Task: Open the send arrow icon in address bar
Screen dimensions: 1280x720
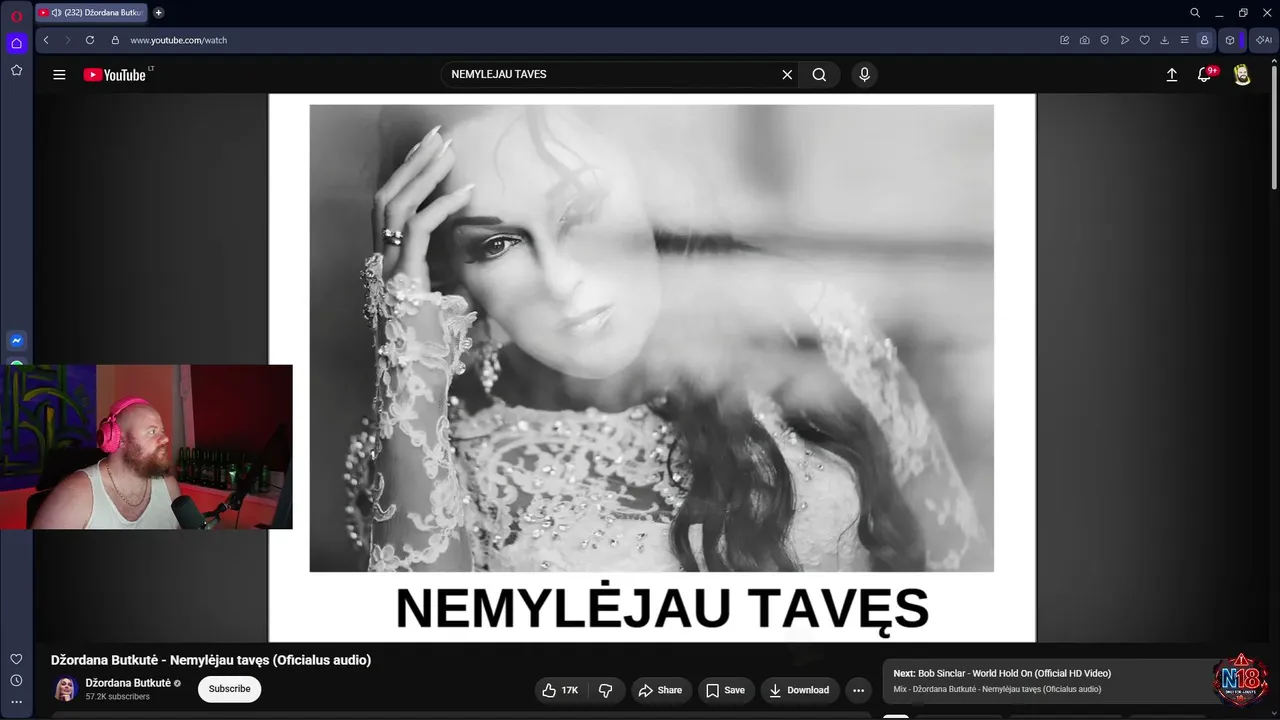Action: coord(1124,40)
